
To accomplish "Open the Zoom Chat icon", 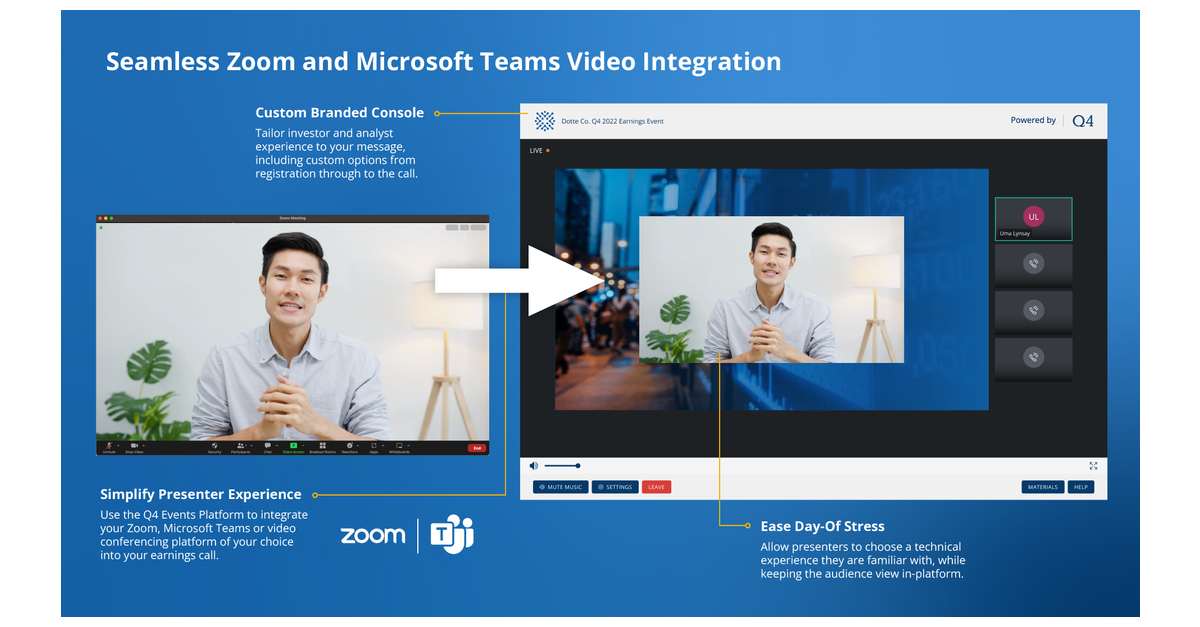I will 267,445.
